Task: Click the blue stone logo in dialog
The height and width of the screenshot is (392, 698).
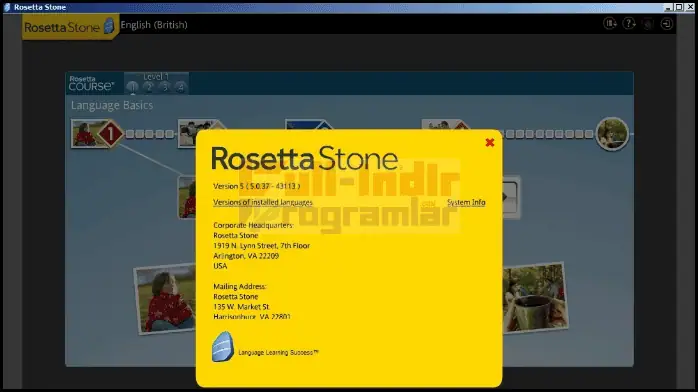Action: 223,347
